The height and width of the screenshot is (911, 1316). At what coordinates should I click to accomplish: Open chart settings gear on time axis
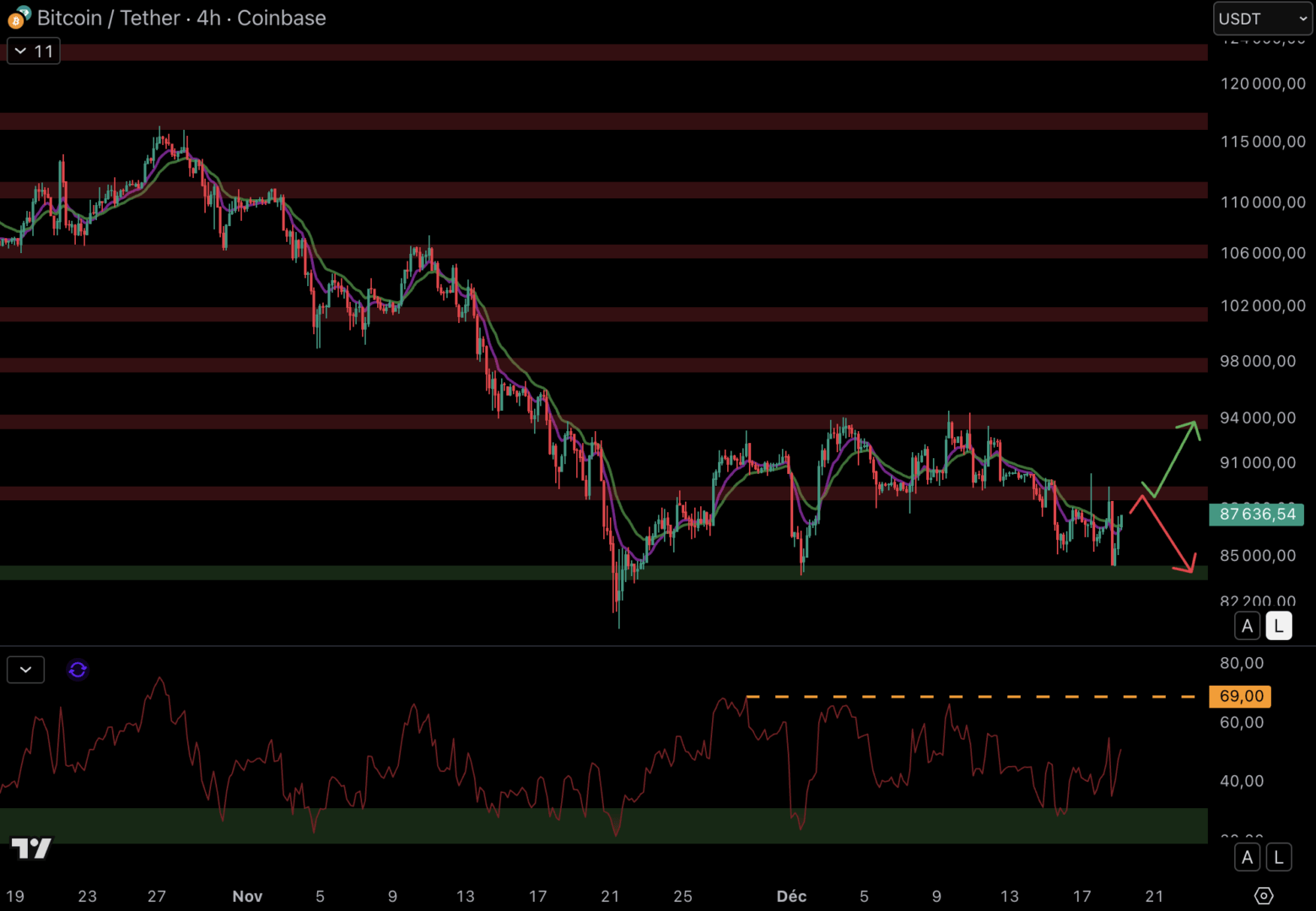pos(1263,896)
